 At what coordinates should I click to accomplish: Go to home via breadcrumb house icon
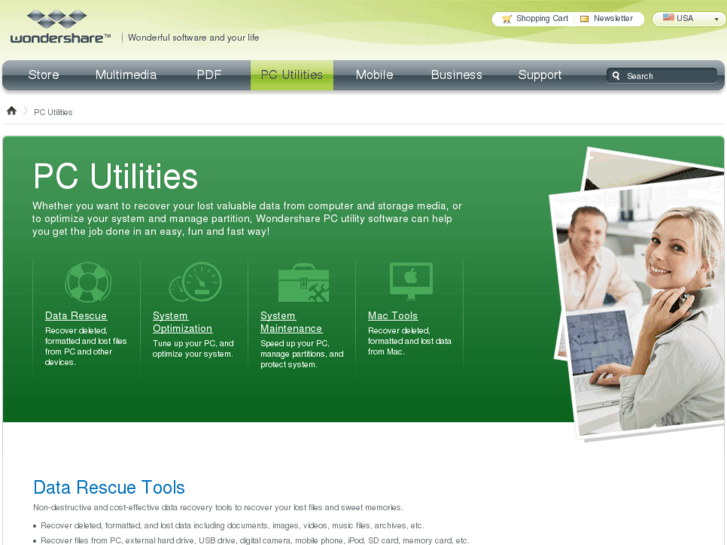tap(12, 111)
